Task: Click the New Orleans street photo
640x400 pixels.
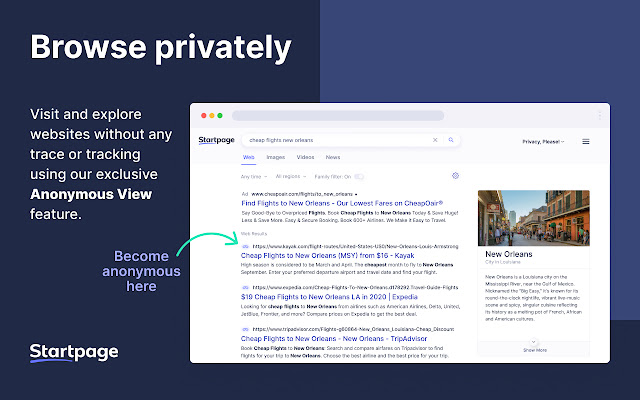Action: (534, 218)
